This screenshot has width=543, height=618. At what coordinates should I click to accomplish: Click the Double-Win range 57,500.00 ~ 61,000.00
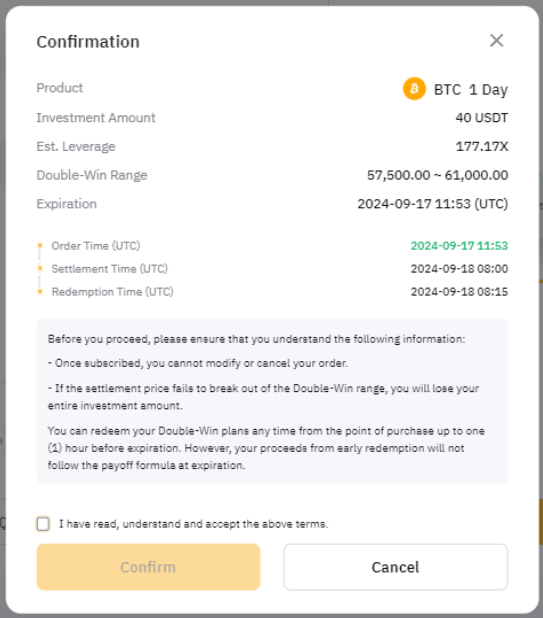[437, 175]
